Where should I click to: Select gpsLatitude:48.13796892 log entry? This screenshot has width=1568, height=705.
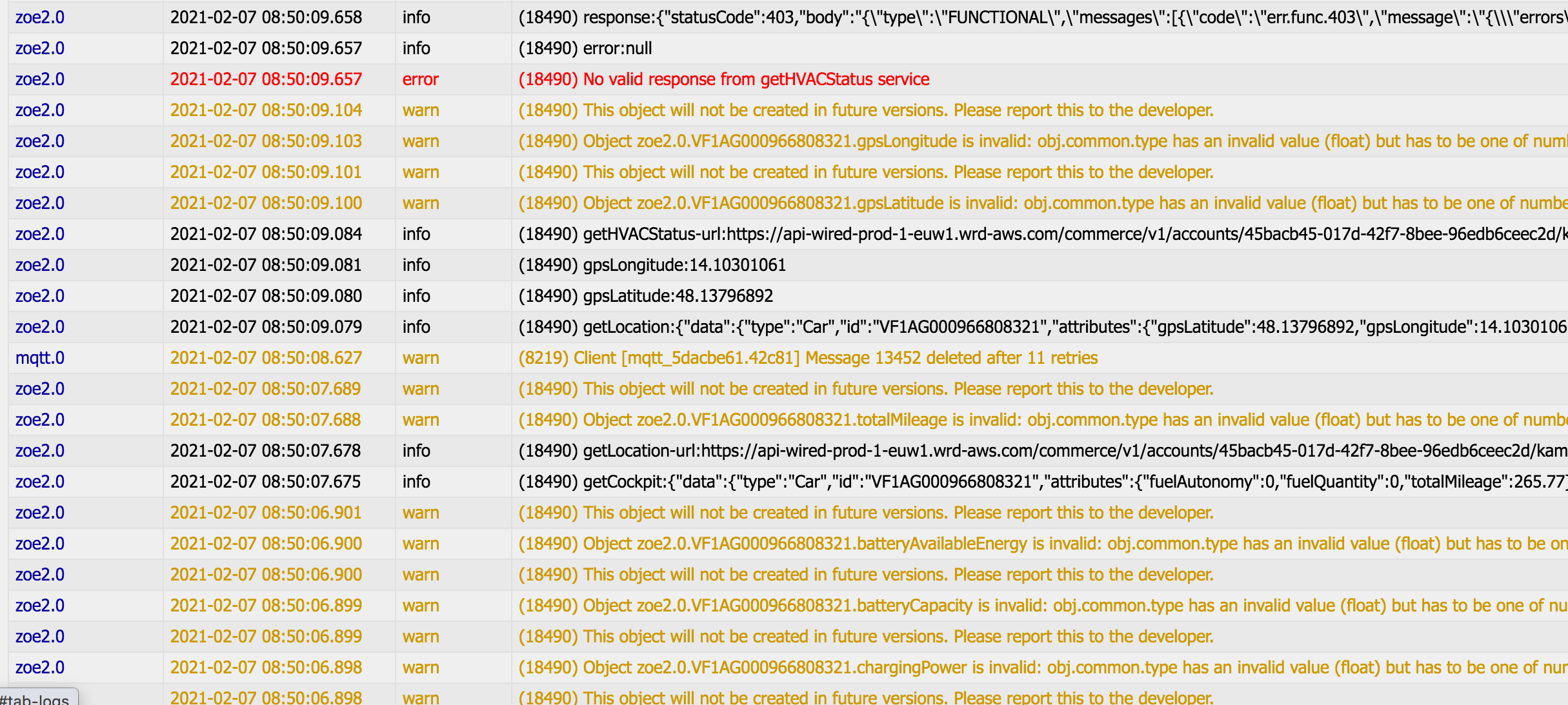(646, 296)
